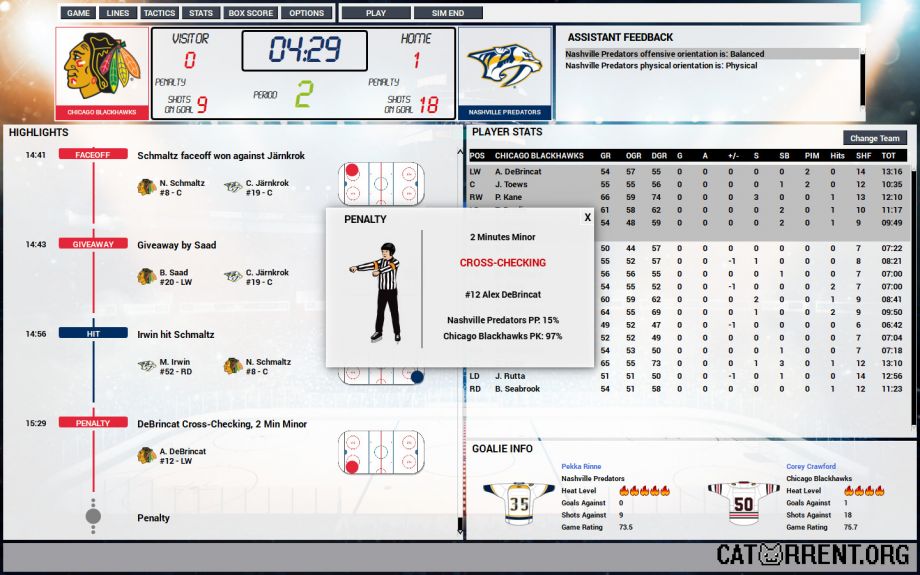920x575 pixels.
Task: Click Schmaltz faceoff won against Järnkrok text
Action: point(221,155)
